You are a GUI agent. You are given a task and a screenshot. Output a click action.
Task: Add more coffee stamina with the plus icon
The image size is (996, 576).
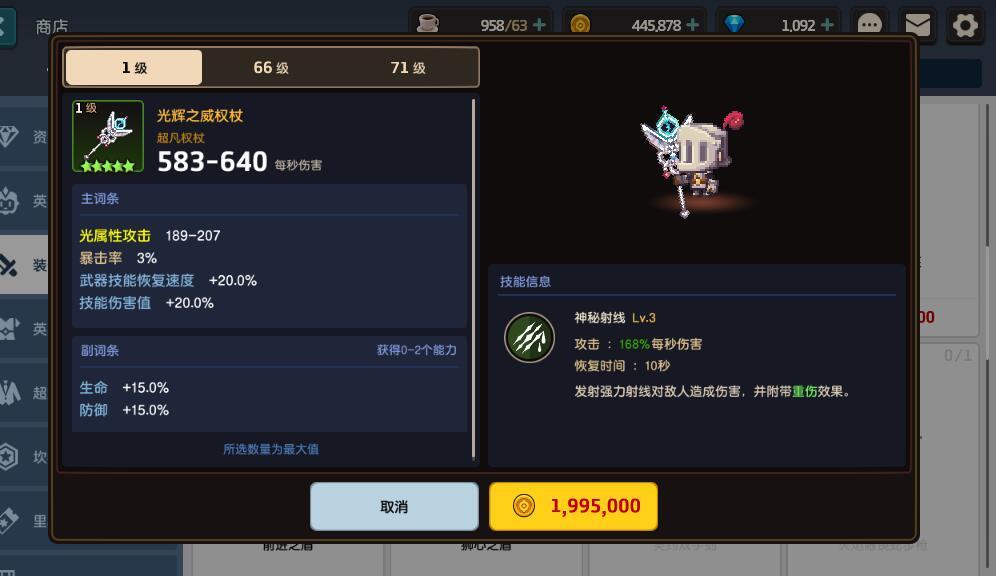click(x=539, y=25)
